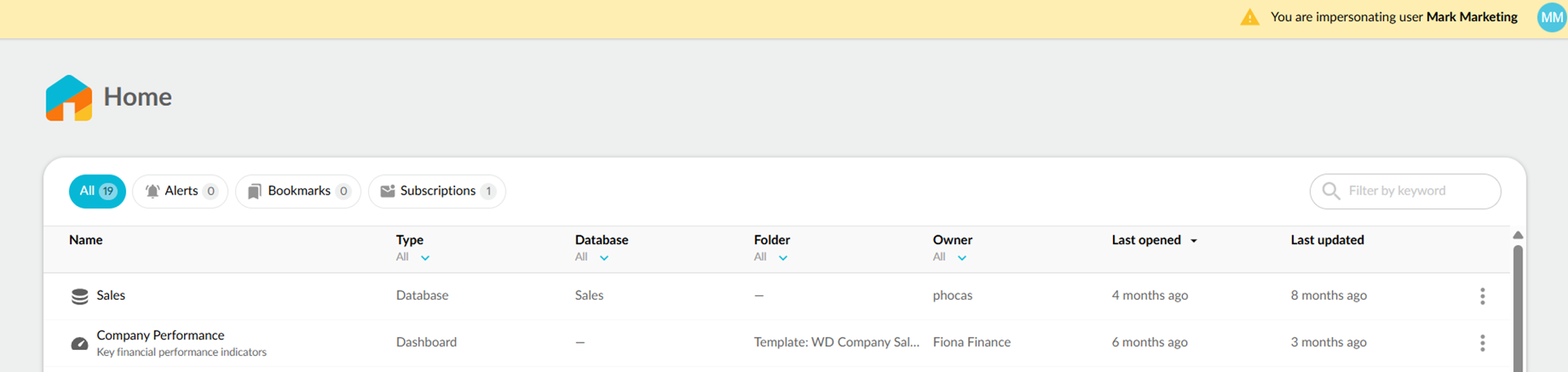Open the Subscriptions tab
This screenshot has height=372, width=1568.
[436, 191]
